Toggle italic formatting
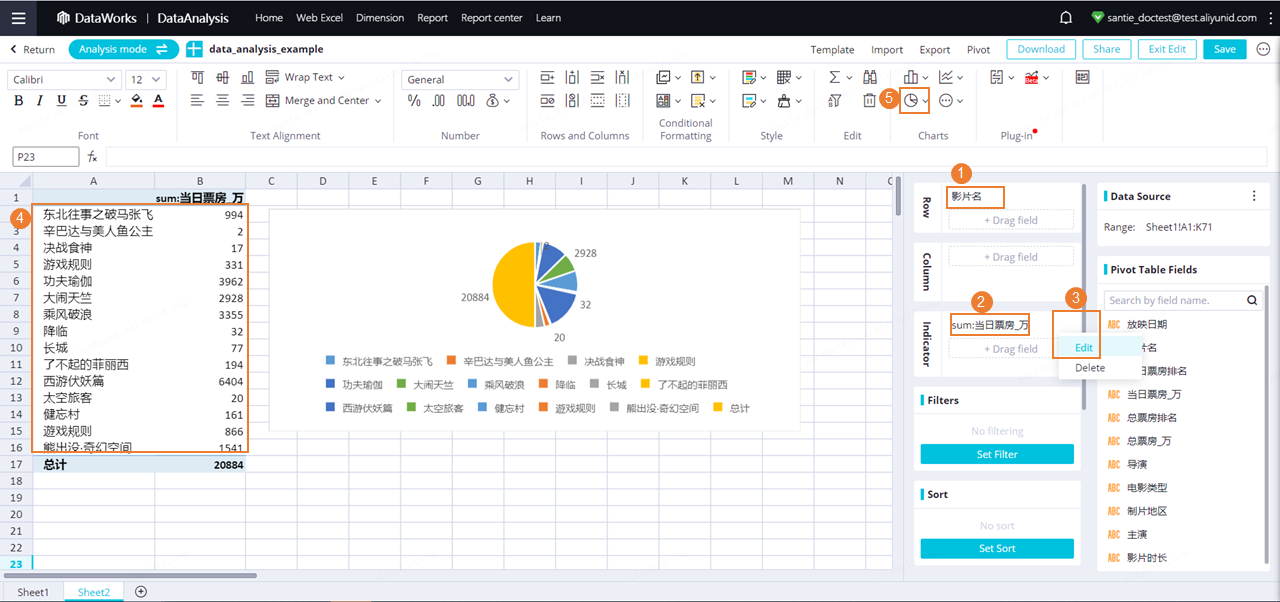 click(40, 100)
